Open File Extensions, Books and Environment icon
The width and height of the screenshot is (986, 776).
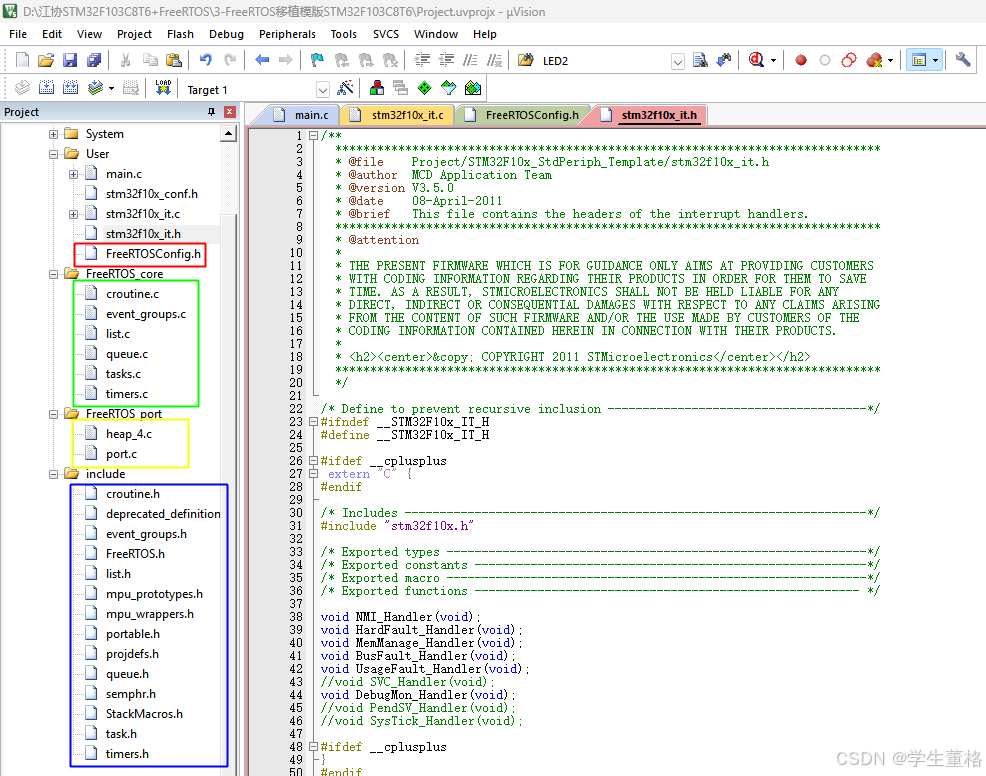tap(377, 88)
